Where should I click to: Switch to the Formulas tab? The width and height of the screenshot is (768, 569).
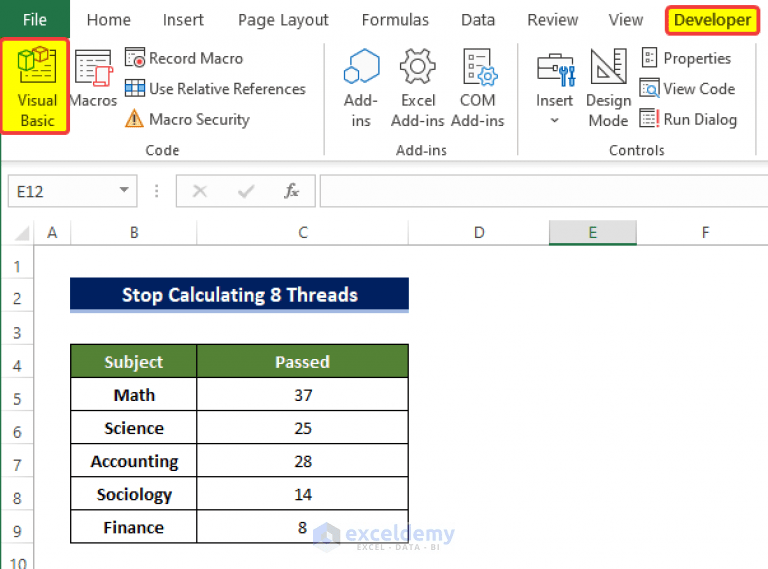(x=395, y=20)
